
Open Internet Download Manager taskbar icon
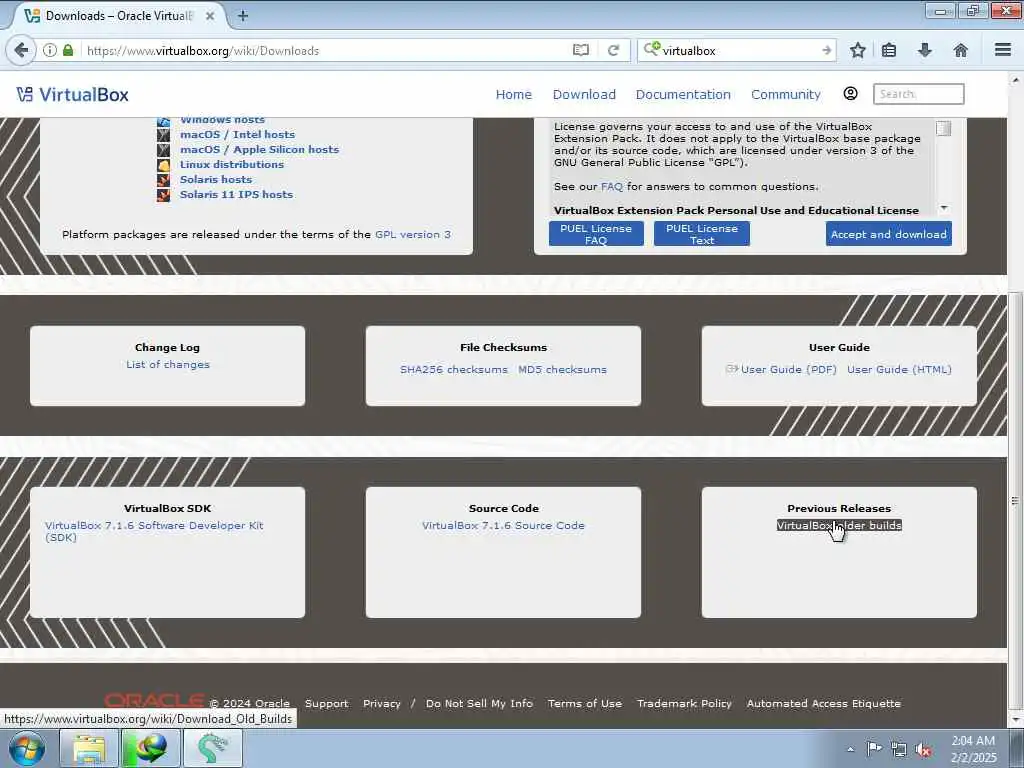tap(150, 748)
